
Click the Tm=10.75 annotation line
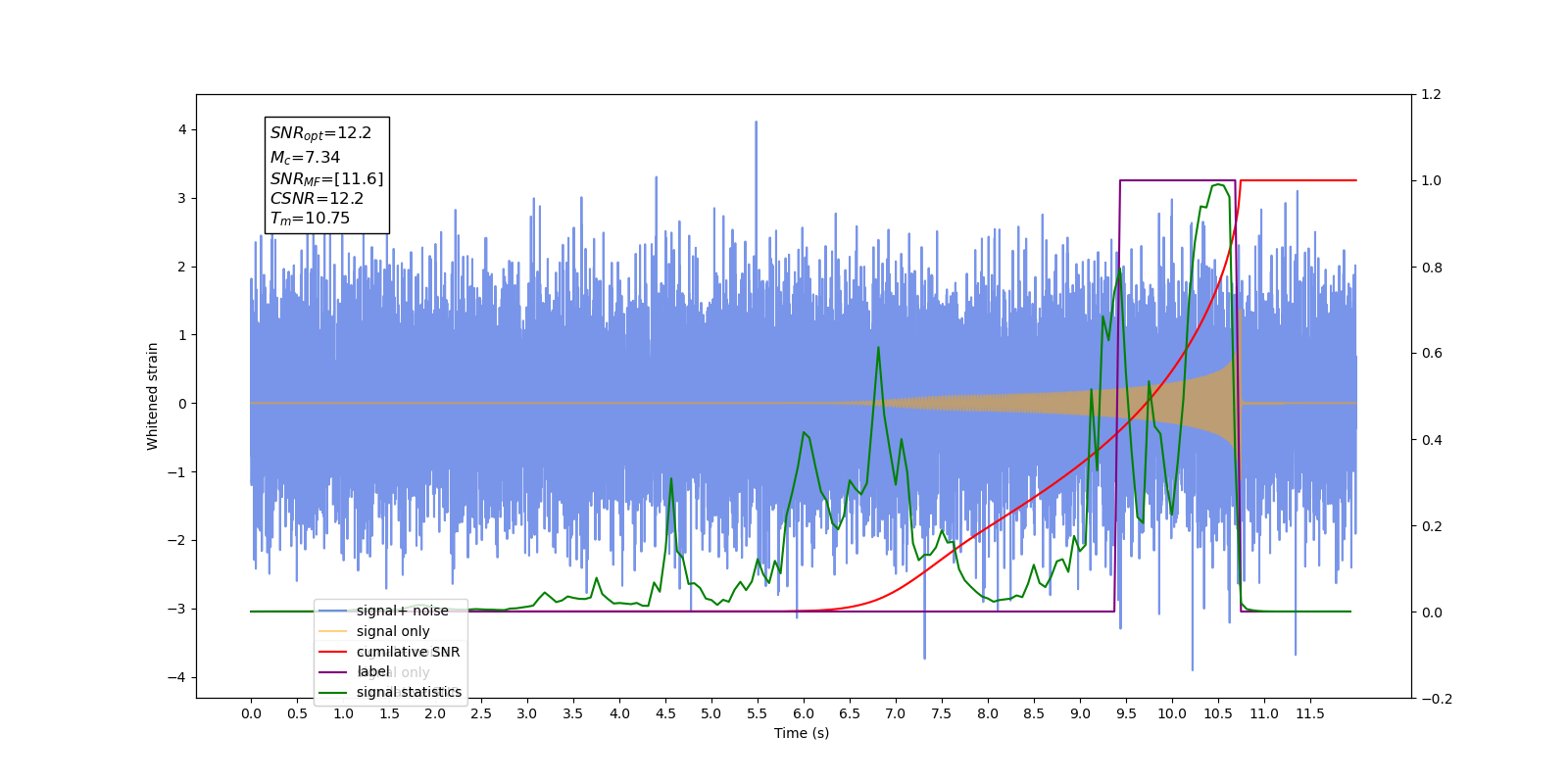pyautogui.click(x=310, y=219)
